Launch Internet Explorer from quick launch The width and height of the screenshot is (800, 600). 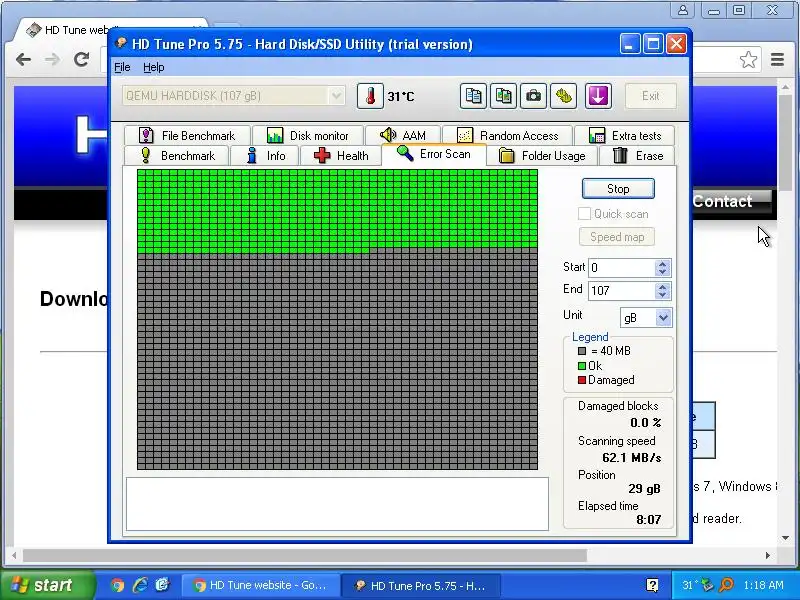140,585
